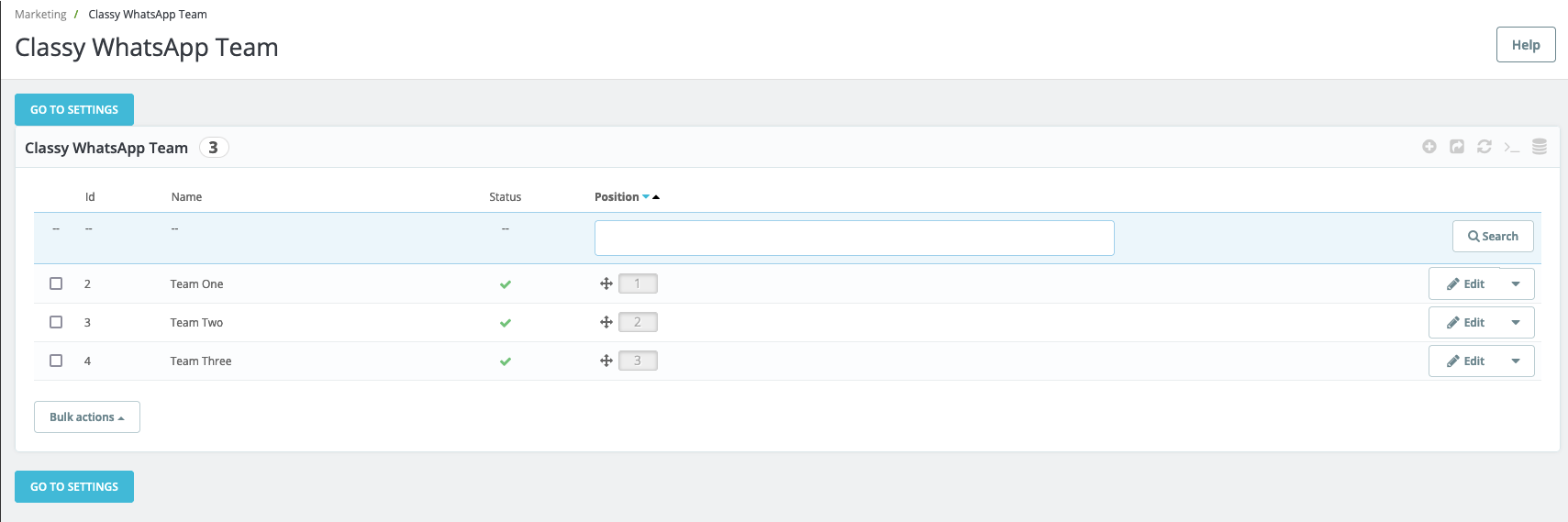Go to Marketing breadcrumb
The width and height of the screenshot is (1568, 522).
pos(40,15)
